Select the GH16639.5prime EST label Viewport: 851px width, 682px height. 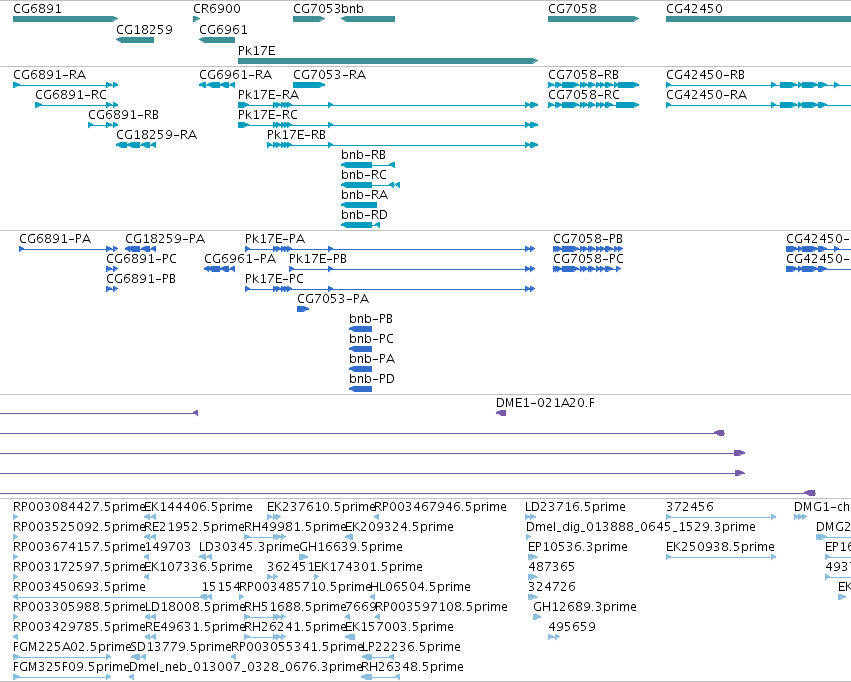[351, 547]
